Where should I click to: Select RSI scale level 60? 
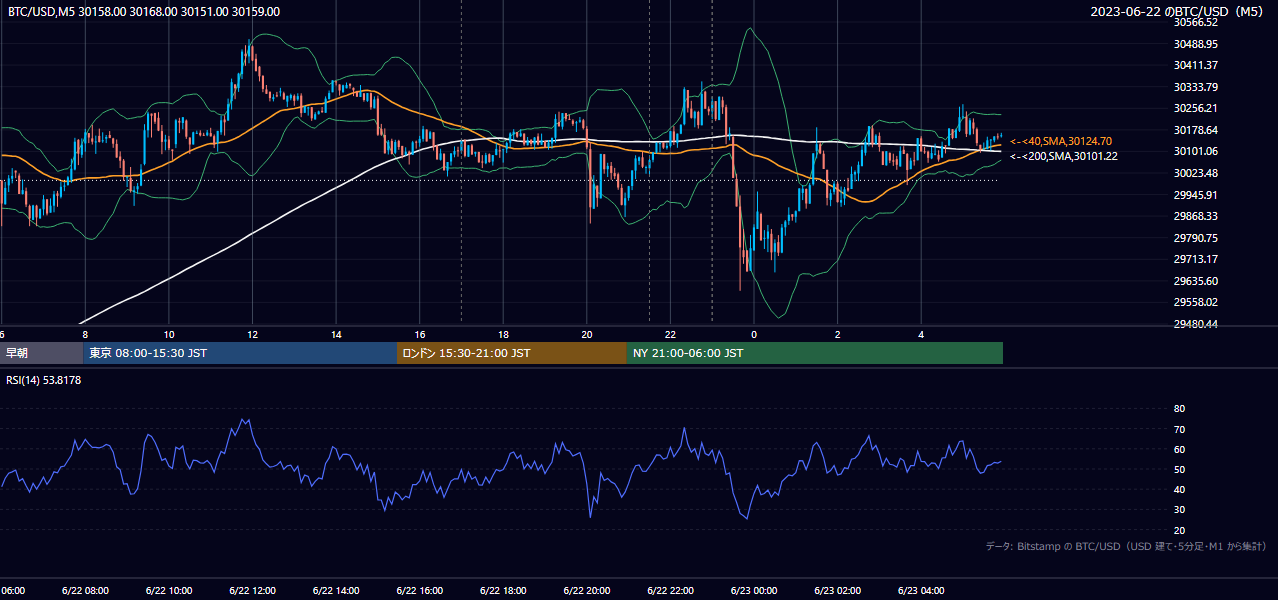[x=1179, y=449]
